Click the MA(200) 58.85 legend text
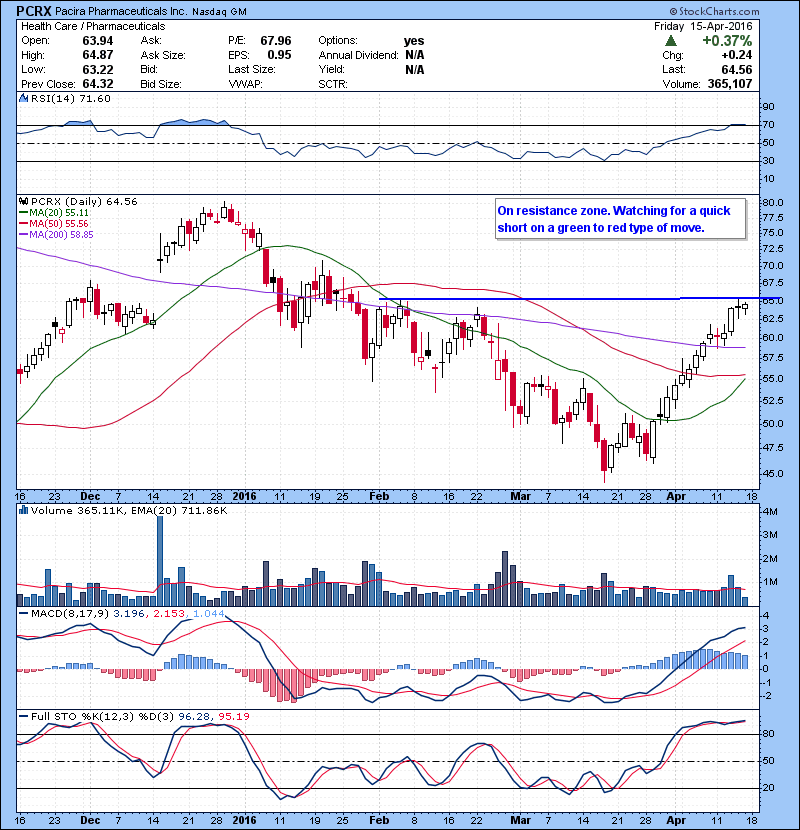 coord(61,234)
